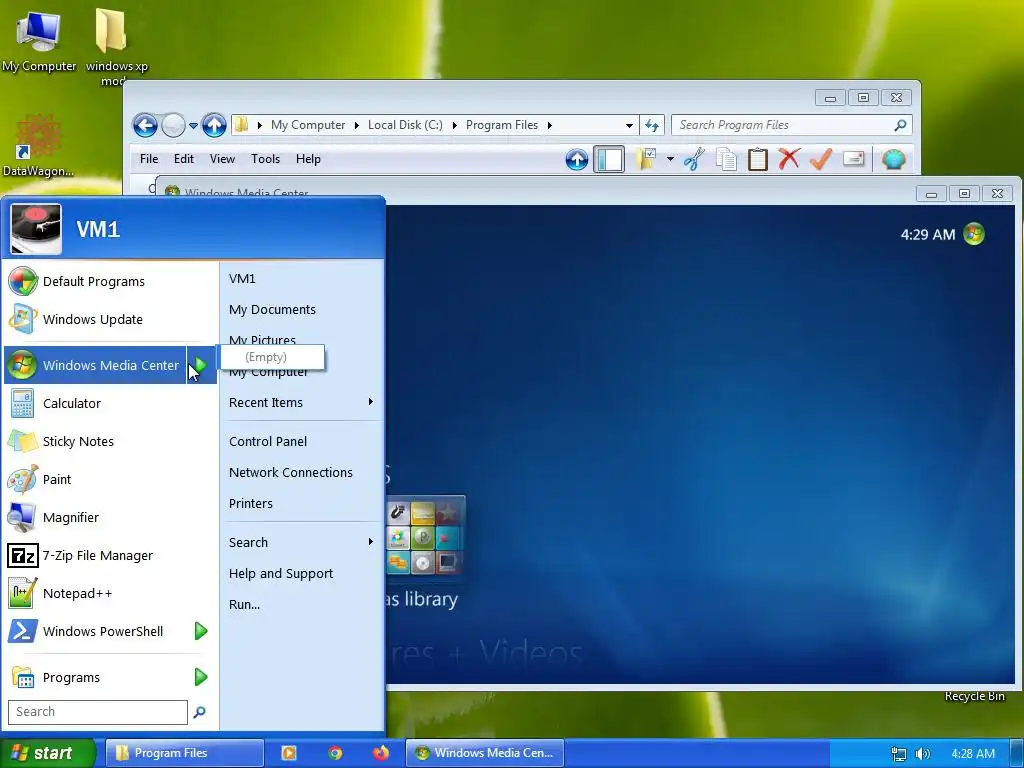Expand Windows PowerShell jump list arrow
The image size is (1024, 768).
tap(201, 632)
